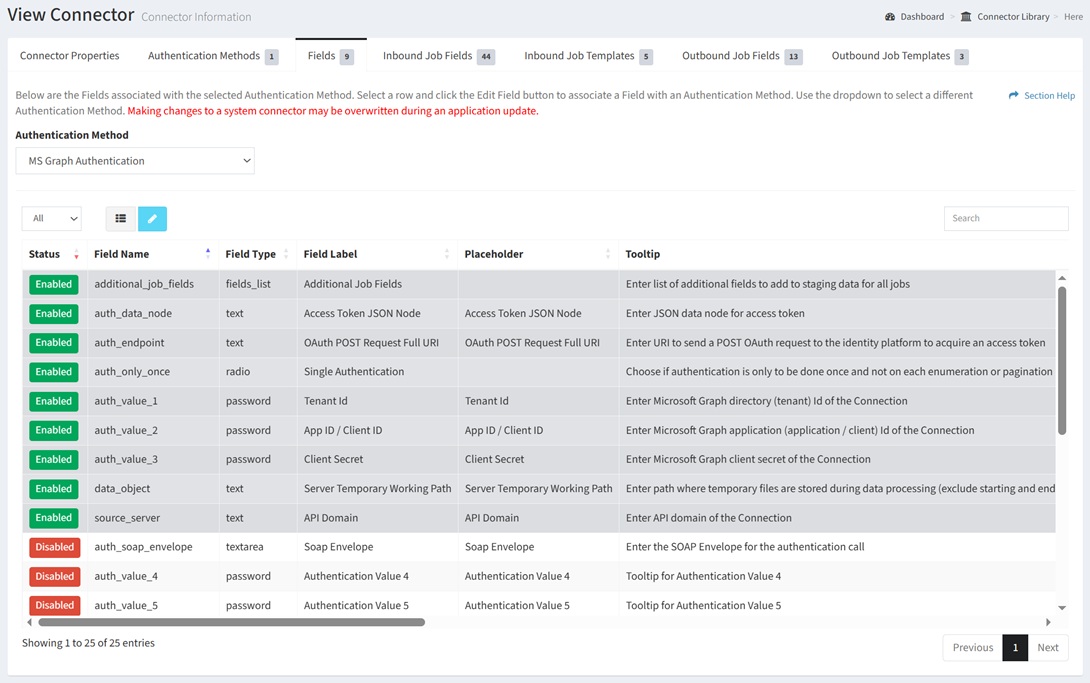
Task: Click the blue pencil edit field button
Action: pyautogui.click(x=152, y=218)
